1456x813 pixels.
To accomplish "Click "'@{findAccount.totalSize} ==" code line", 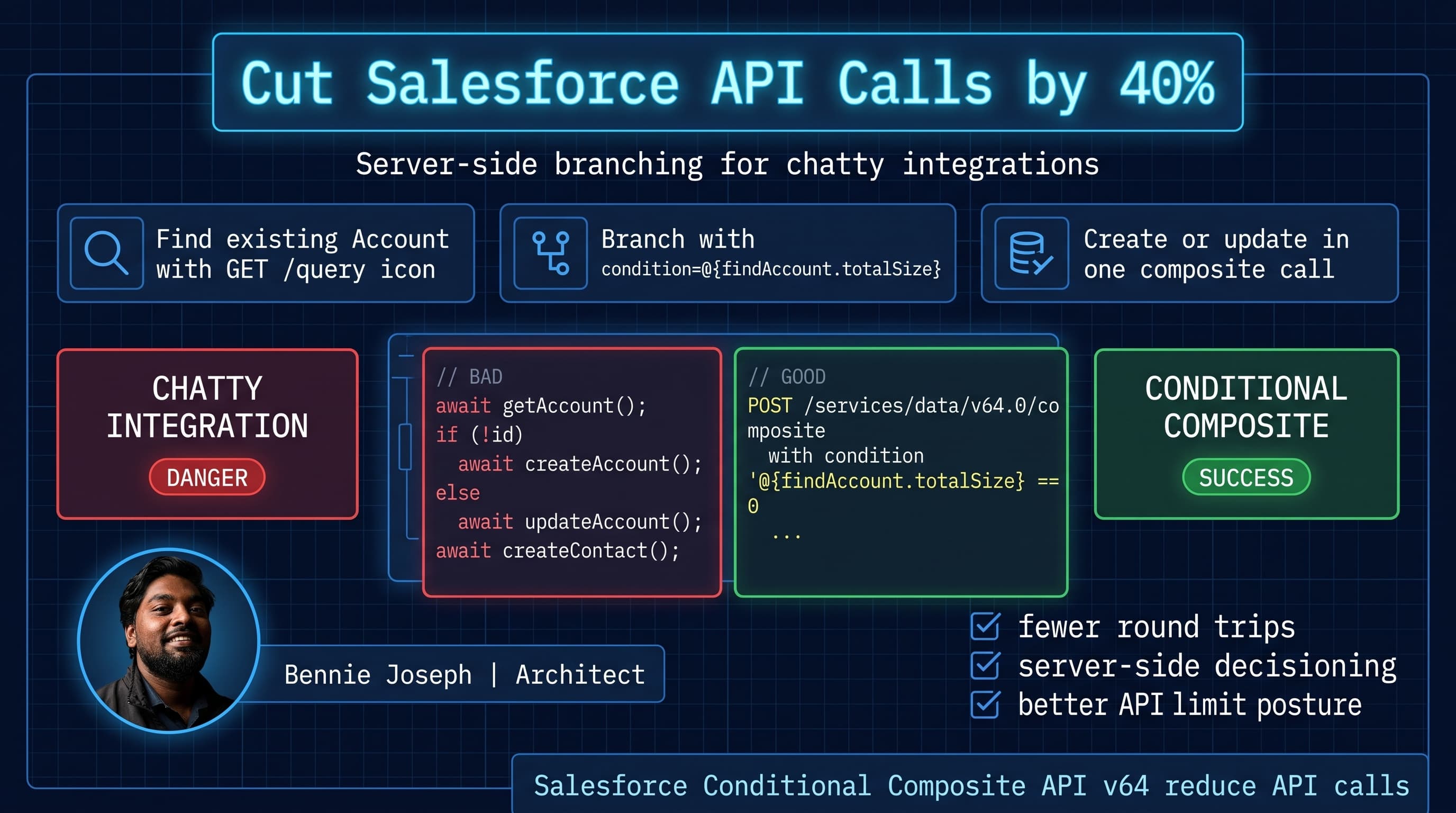I will click(903, 481).
